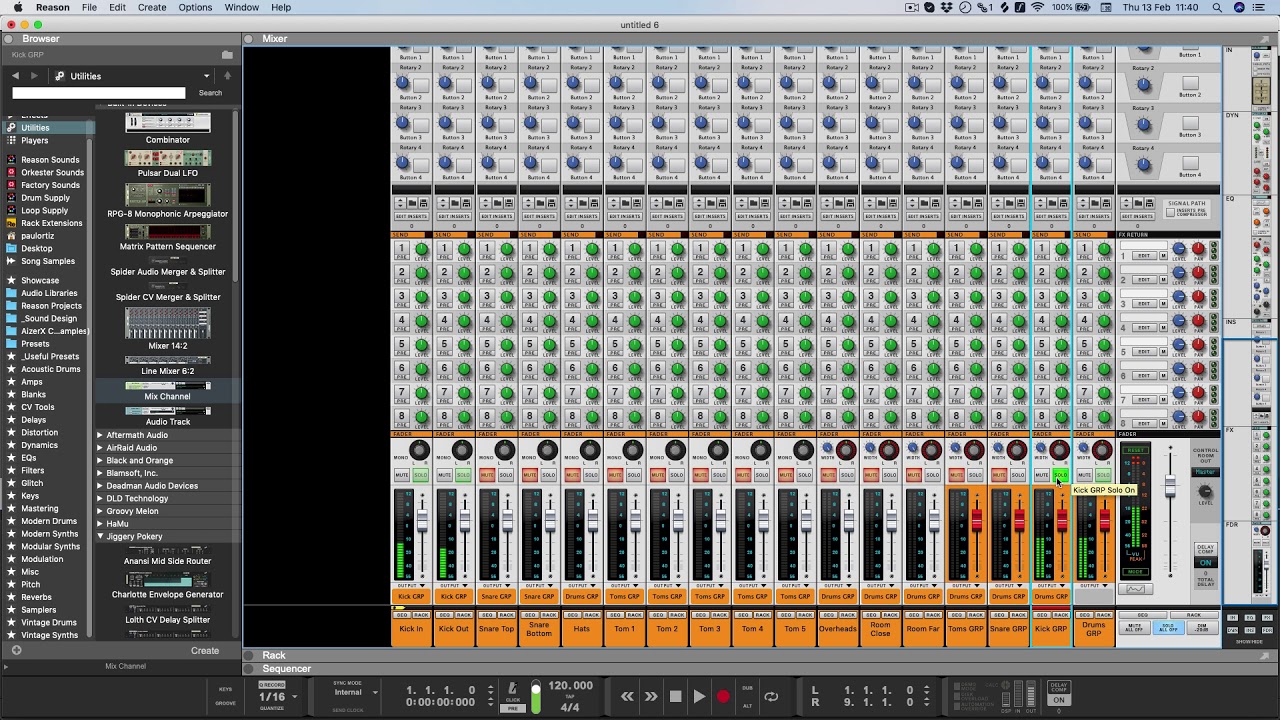Open Sync Mode Internal dropdown

click(x=356, y=692)
